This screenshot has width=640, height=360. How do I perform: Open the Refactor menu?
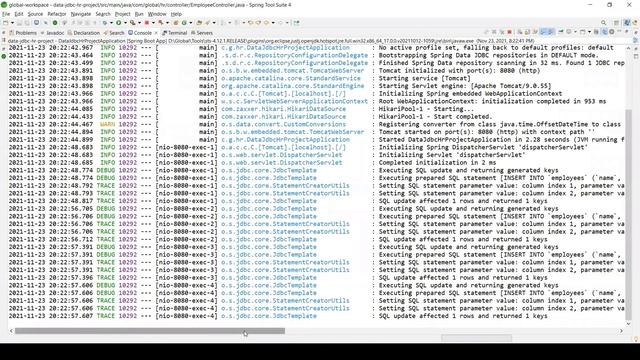point(57,14)
